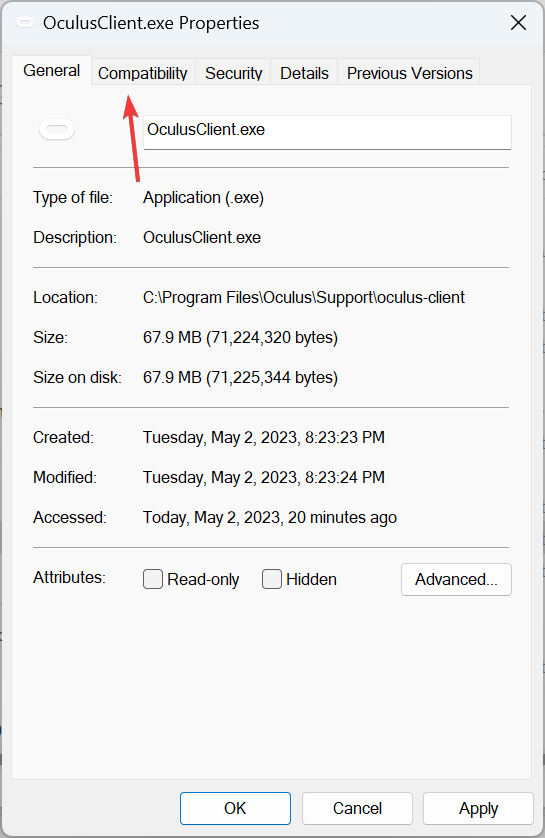Open the Security tab
The width and height of the screenshot is (545, 838).
click(233, 73)
